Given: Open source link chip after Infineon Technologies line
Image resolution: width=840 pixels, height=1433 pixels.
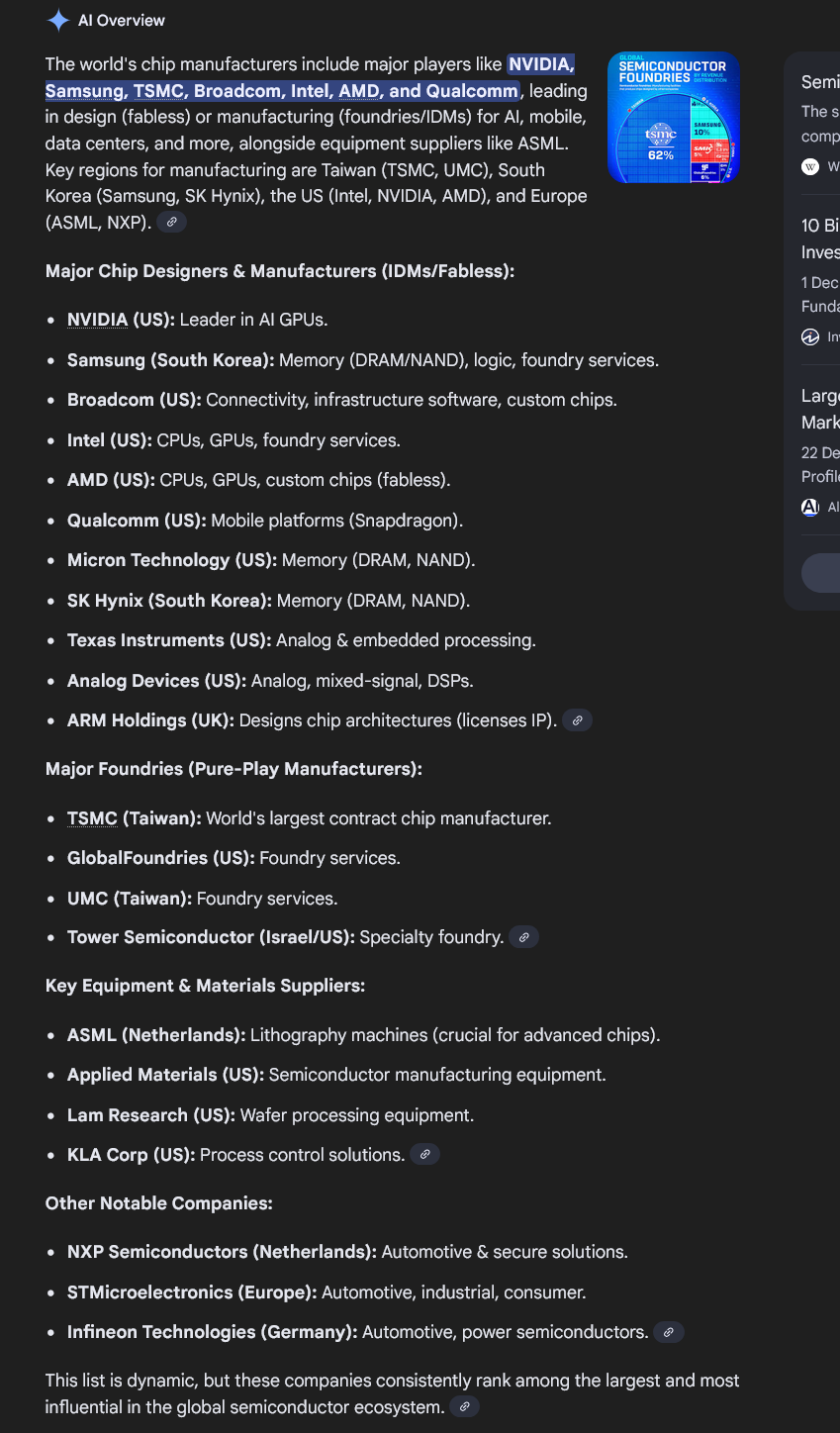Looking at the screenshot, I should click(668, 1332).
